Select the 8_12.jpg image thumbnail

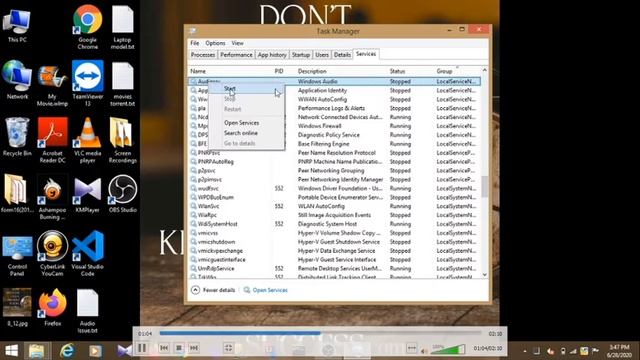coord(17,307)
